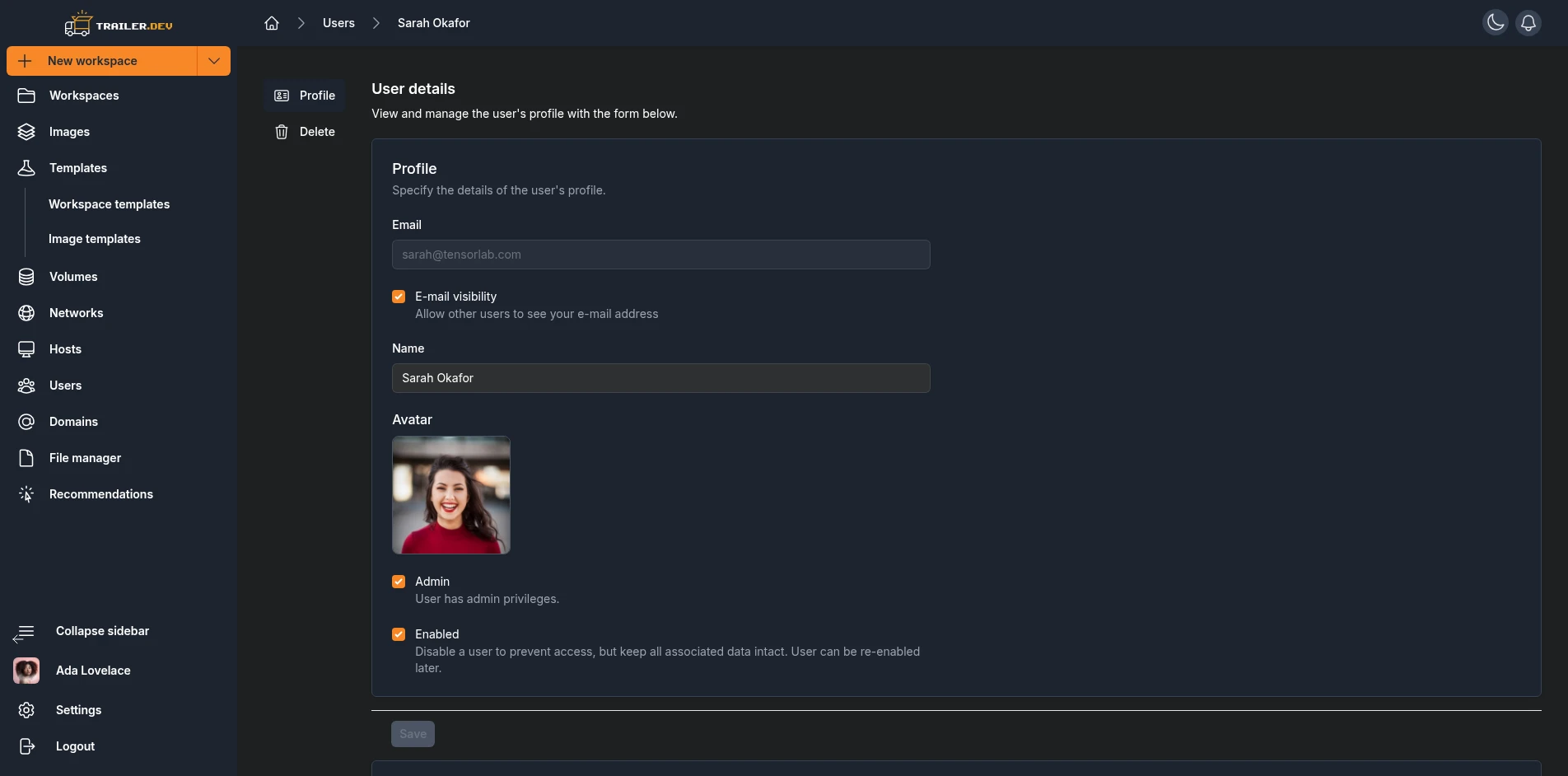Click the Collapse sidebar icon
This screenshot has height=776, width=1568.
pyautogui.click(x=24, y=633)
